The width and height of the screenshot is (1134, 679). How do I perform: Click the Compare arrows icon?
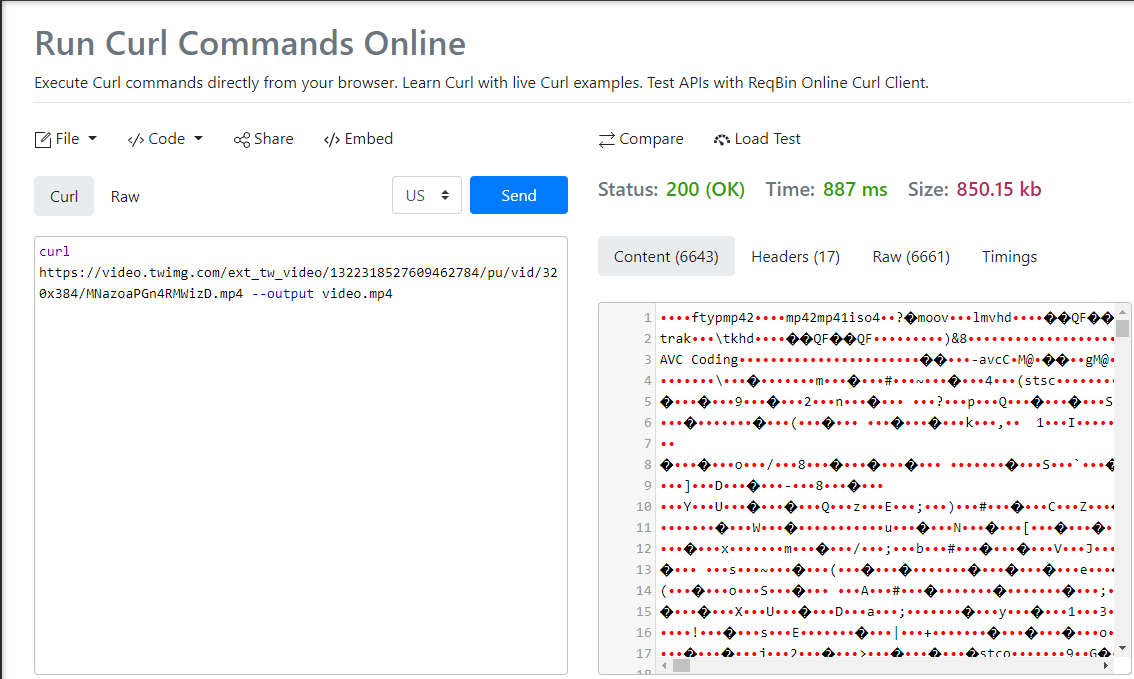607,140
